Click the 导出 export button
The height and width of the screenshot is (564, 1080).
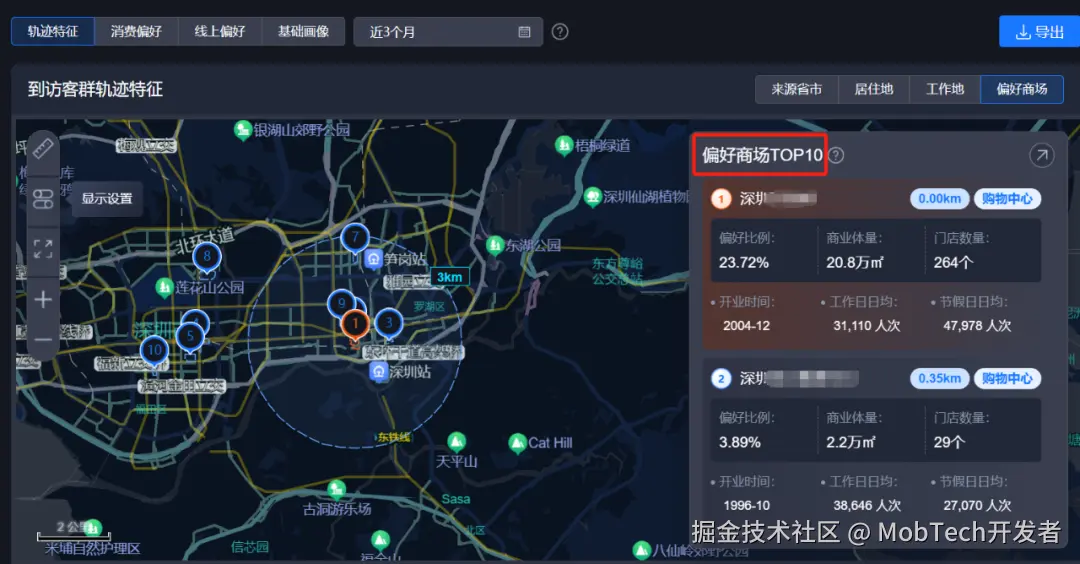click(x=1039, y=32)
